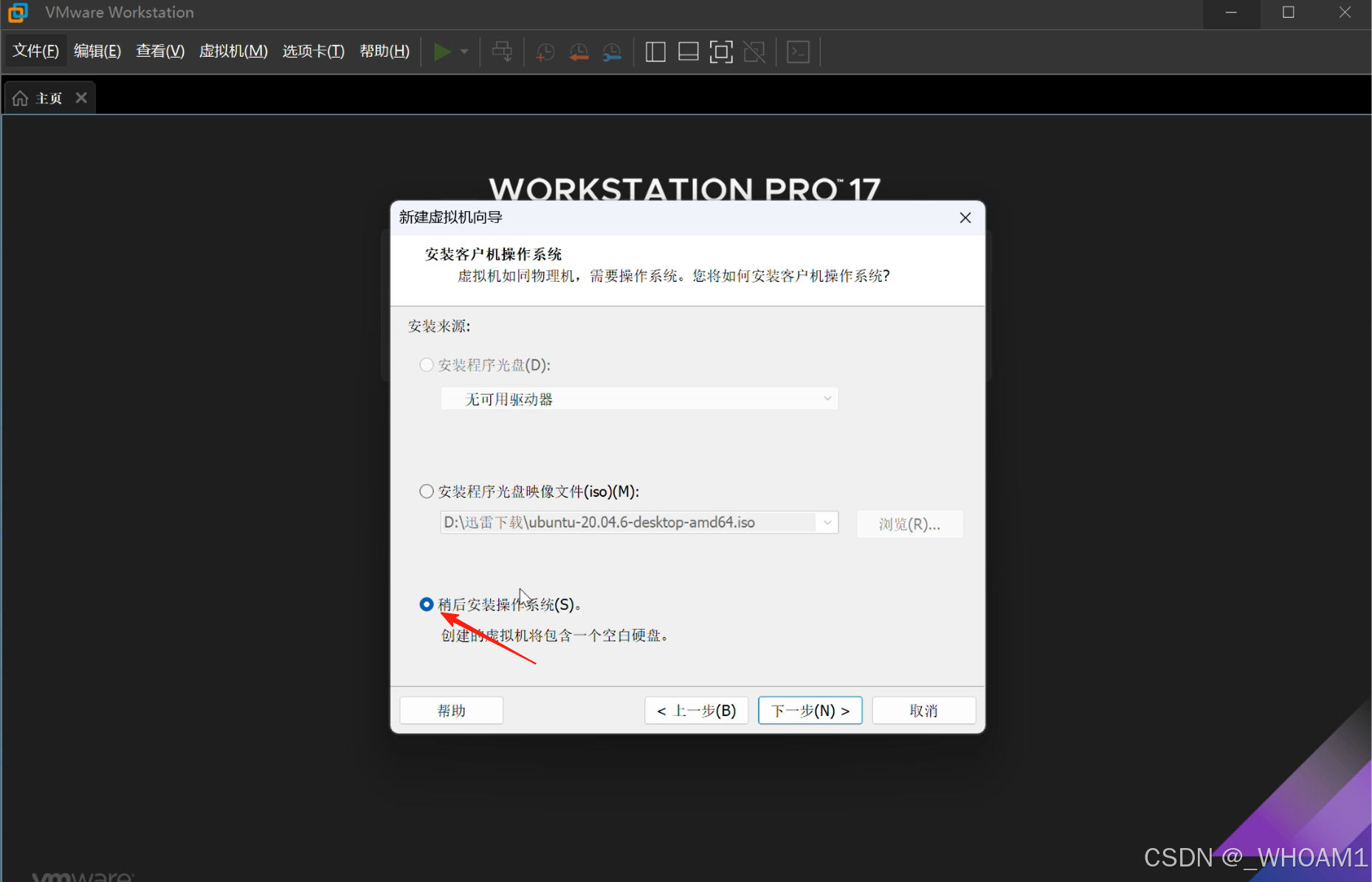Click the 上一步(B) back button
The image size is (1372, 882).
(696, 710)
